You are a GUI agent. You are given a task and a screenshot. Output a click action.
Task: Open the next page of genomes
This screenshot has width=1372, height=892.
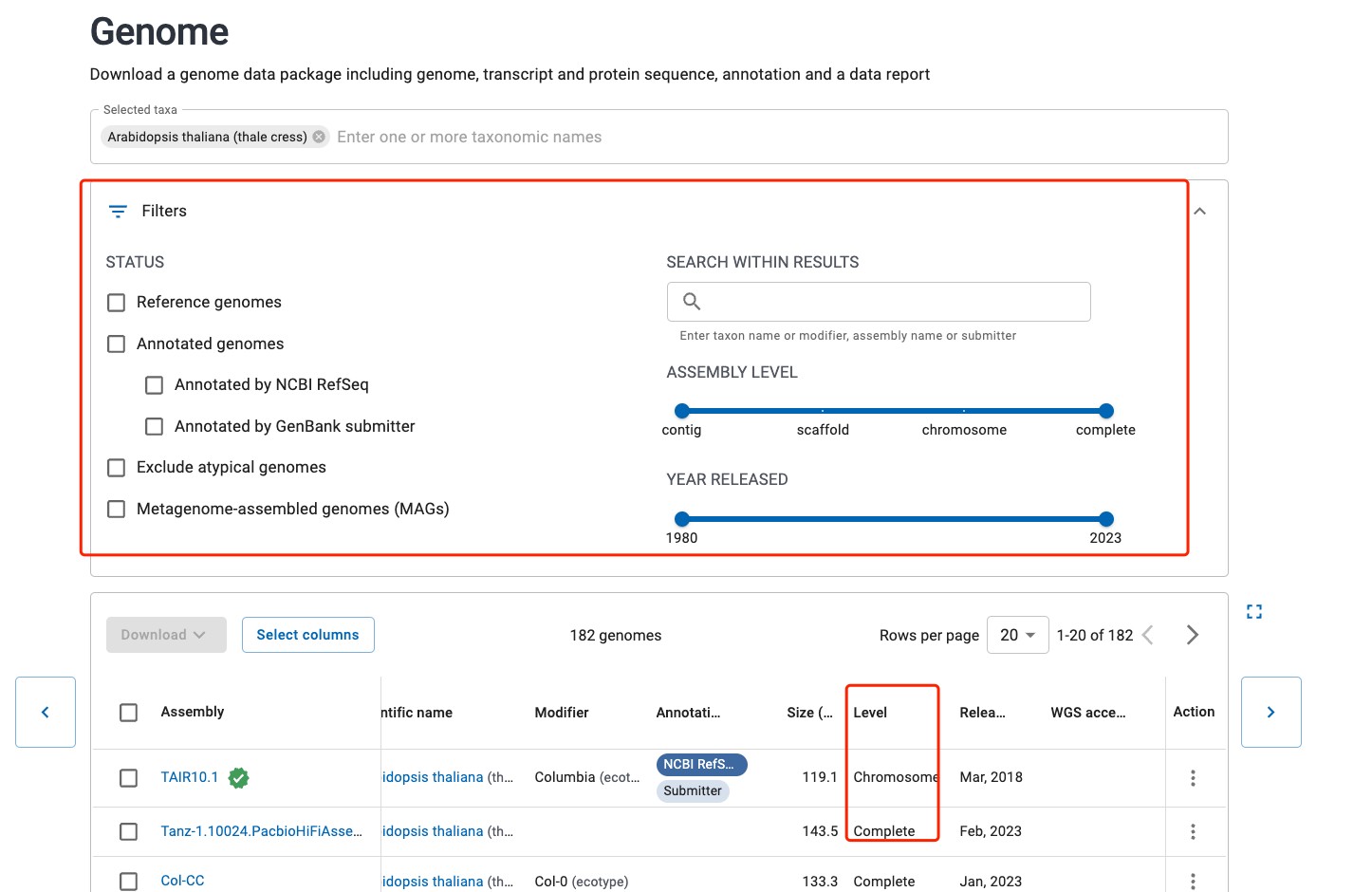click(1193, 635)
